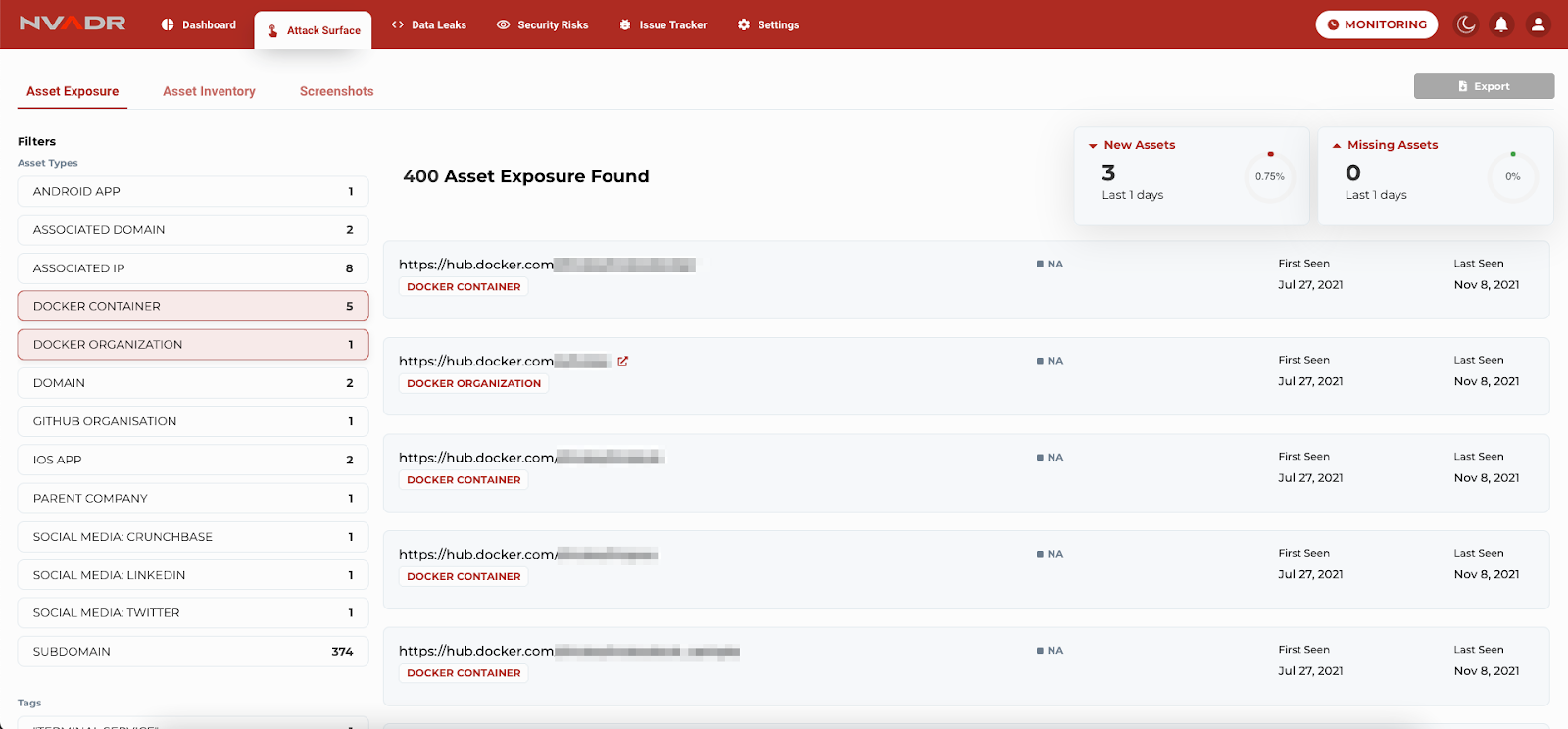Click the 400 Asset Exposure Found heading
Screen dimensions: 1568x729
526,176
